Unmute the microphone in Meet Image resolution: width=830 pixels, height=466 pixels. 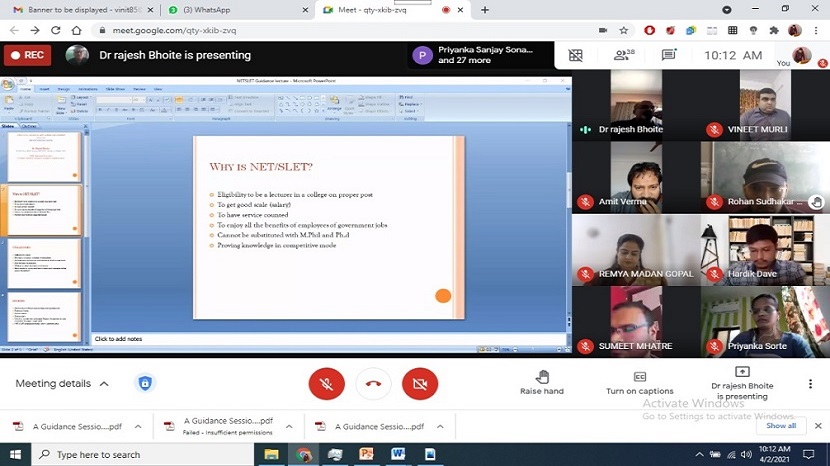coord(326,384)
